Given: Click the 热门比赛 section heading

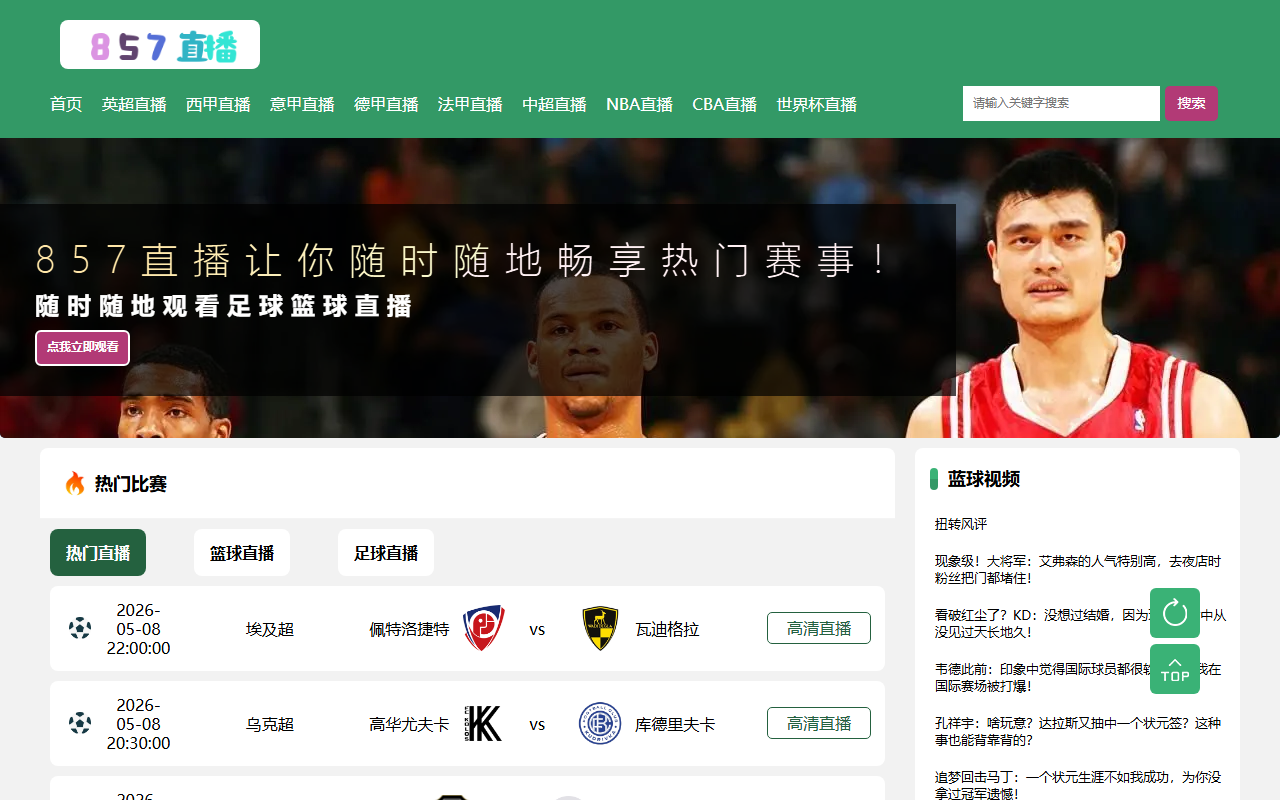Looking at the screenshot, I should pyautogui.click(x=131, y=484).
